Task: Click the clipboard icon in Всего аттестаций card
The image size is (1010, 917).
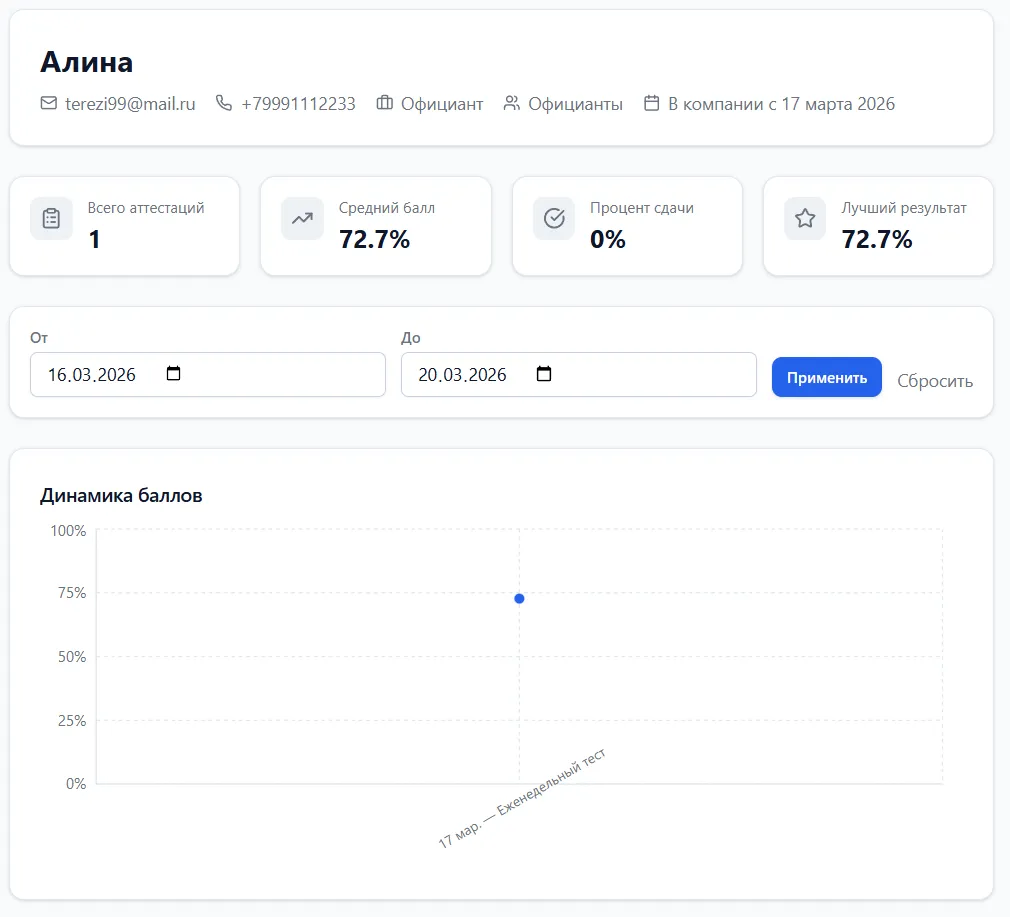Action: point(52,218)
